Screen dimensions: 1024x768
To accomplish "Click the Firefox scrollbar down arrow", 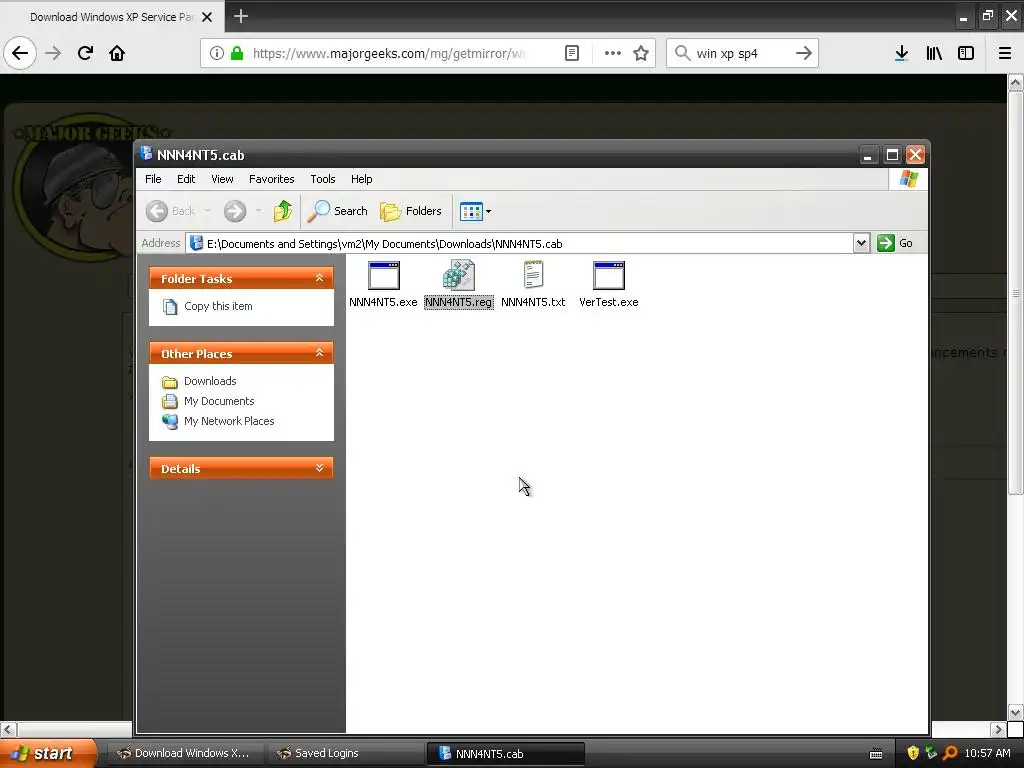I will pyautogui.click(x=1016, y=712).
